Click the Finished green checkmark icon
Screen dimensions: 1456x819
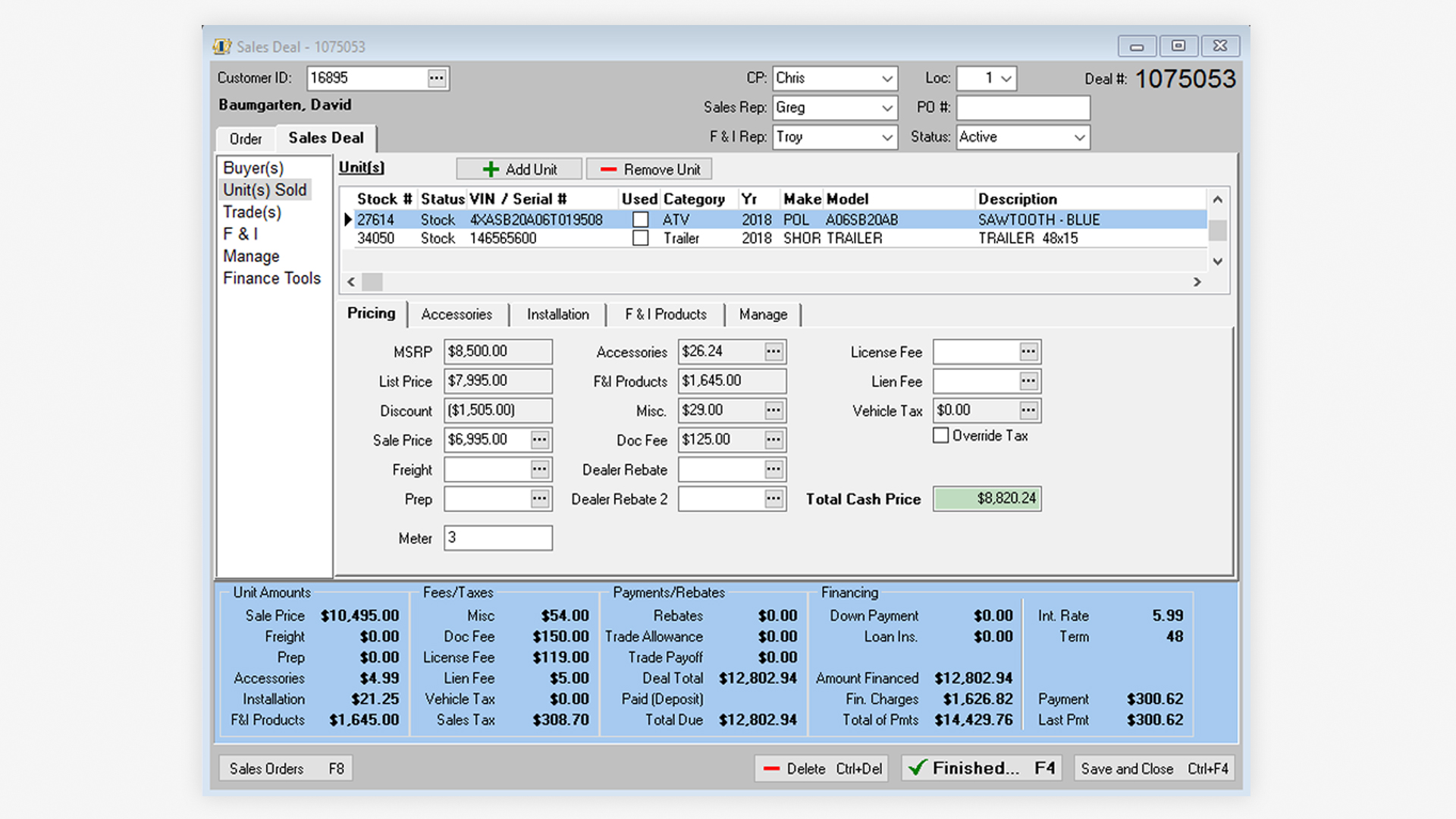pyautogui.click(x=918, y=767)
